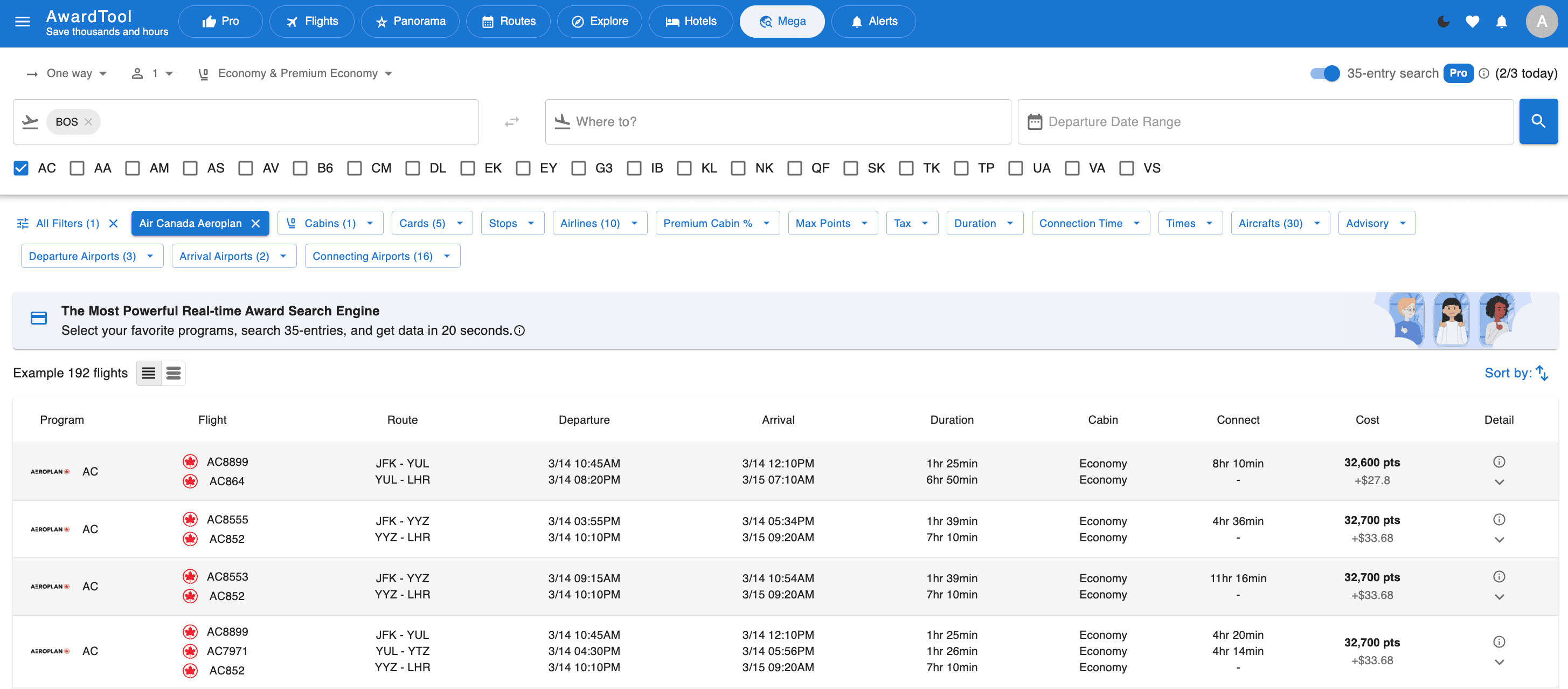Click info icon after '20 seconds'
Screen dimensions: 1568x689
[519, 331]
